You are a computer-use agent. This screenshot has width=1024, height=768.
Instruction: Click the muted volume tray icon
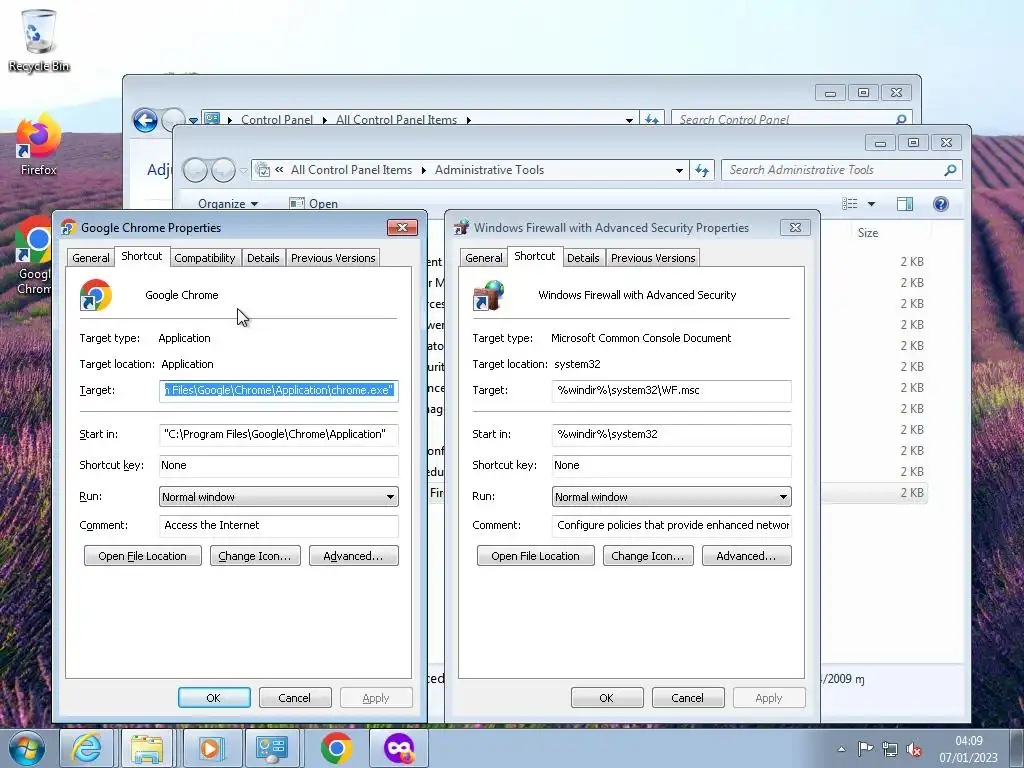pos(914,749)
